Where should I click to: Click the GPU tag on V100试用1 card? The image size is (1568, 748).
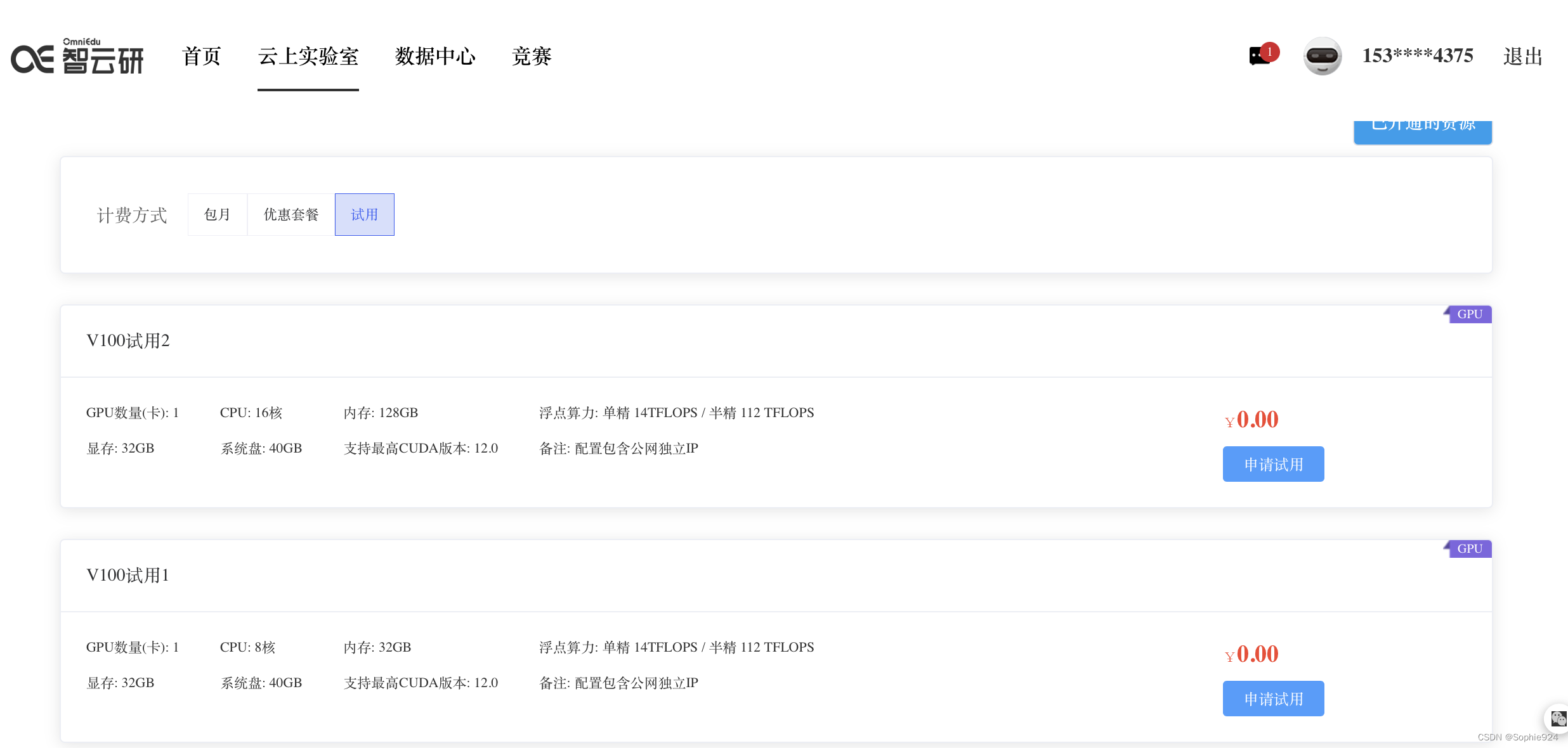(x=1469, y=549)
